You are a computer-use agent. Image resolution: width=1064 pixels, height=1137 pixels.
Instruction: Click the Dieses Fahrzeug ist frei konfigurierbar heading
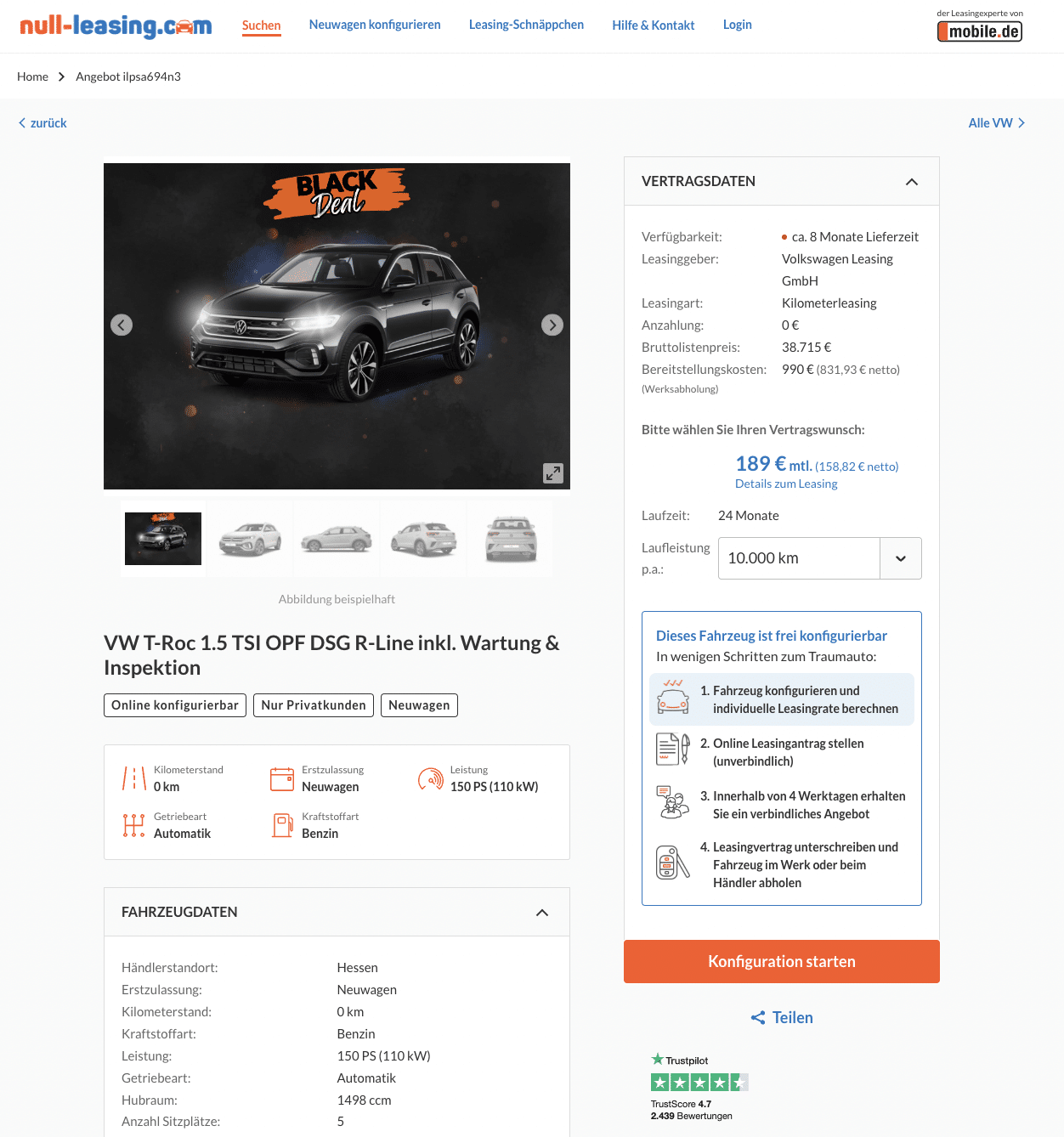(772, 636)
